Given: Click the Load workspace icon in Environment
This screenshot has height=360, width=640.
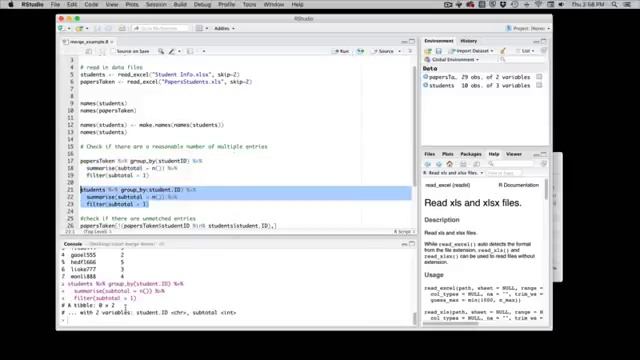Looking at the screenshot, I should pos(428,51).
